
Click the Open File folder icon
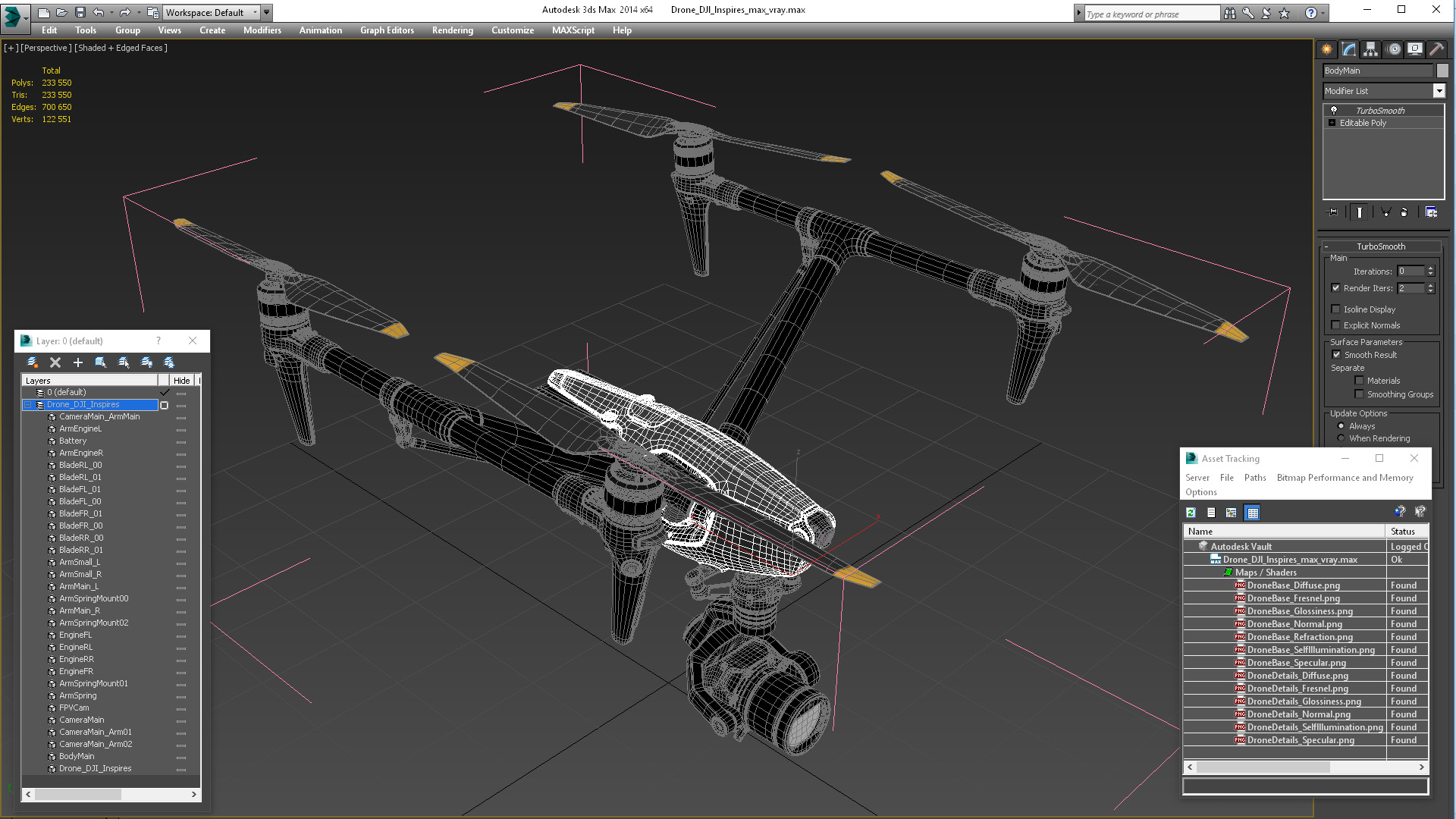(62, 12)
